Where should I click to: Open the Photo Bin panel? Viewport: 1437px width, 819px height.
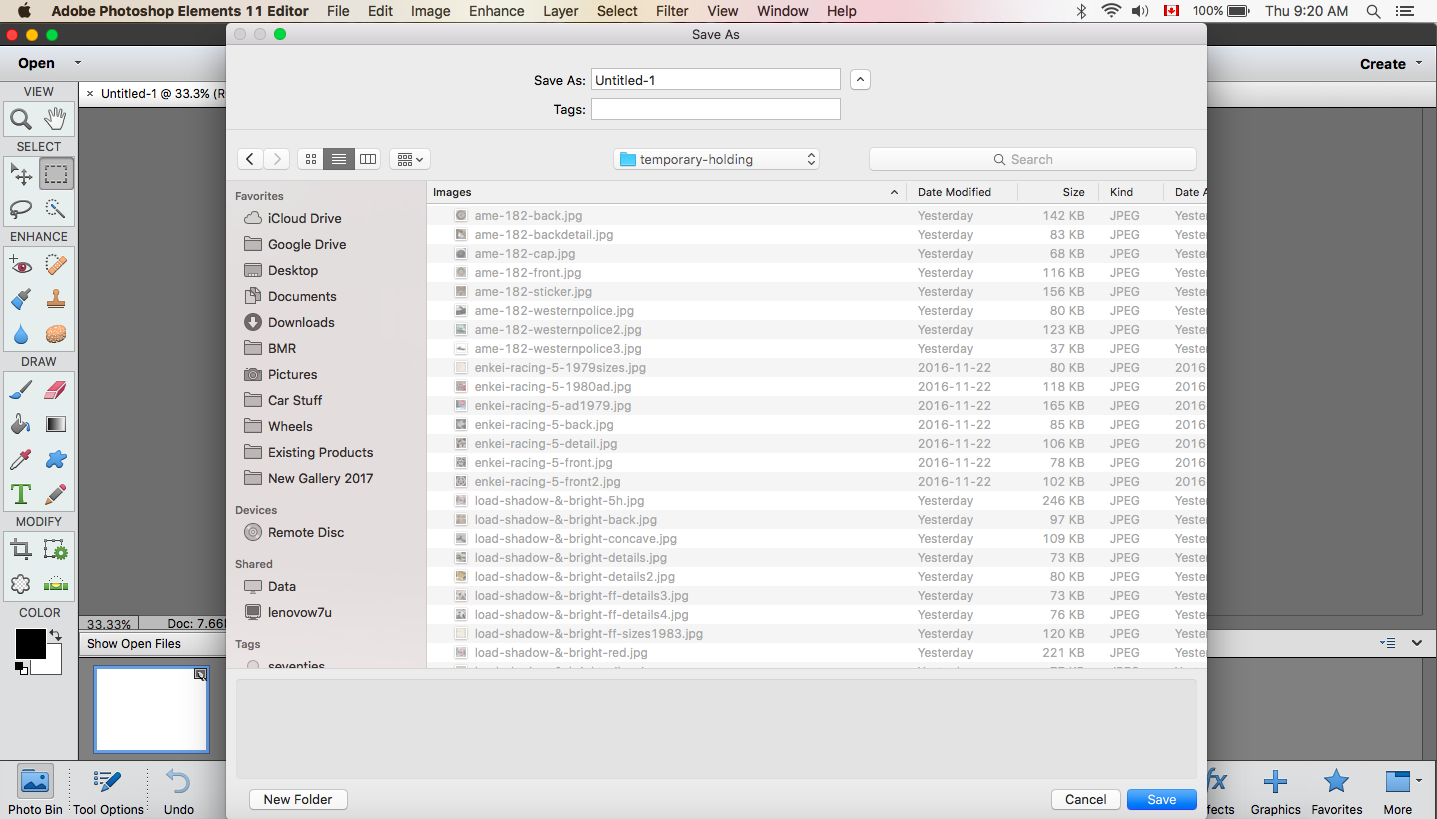[x=35, y=790]
